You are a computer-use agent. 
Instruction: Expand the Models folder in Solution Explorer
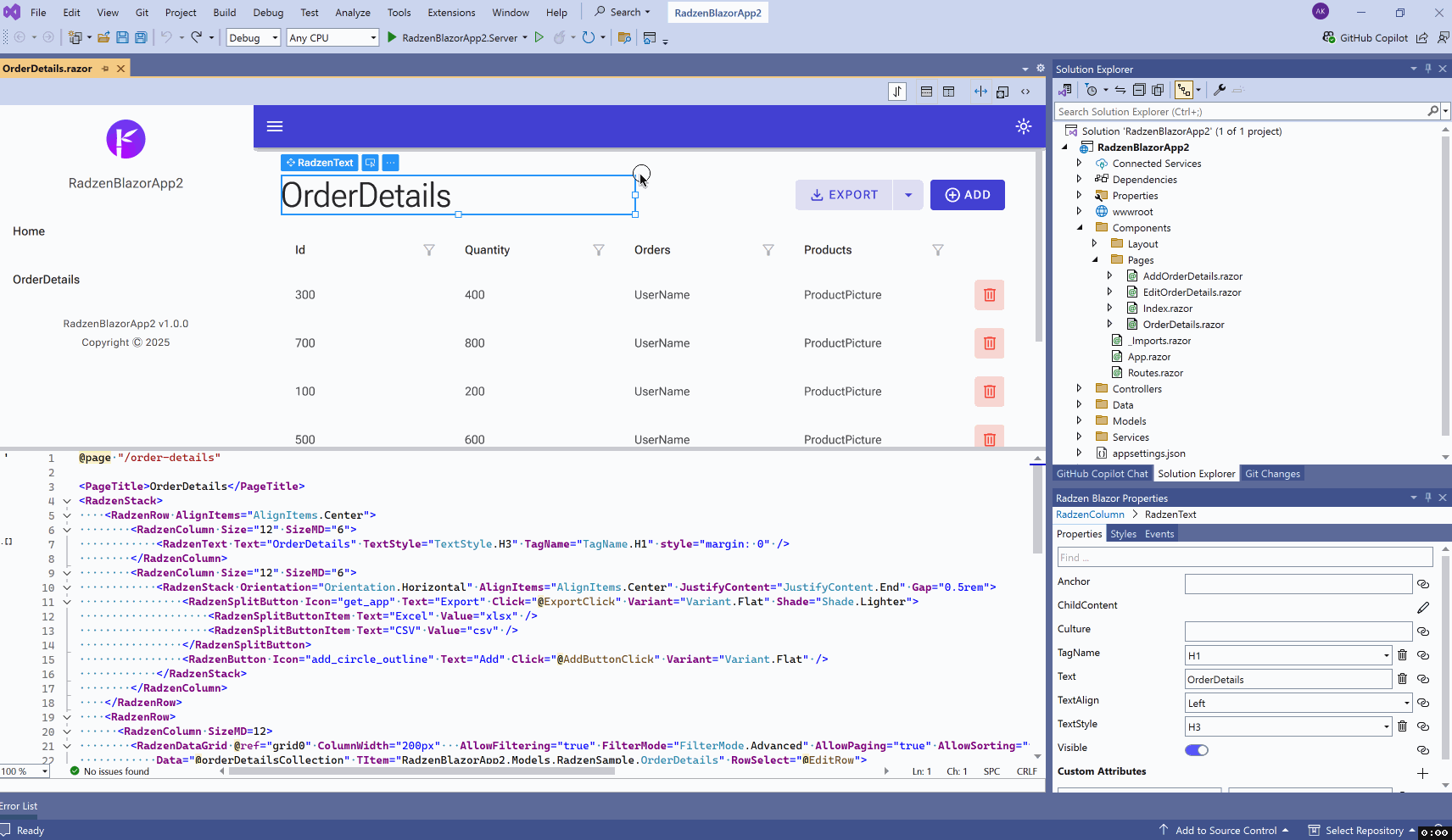click(1080, 420)
